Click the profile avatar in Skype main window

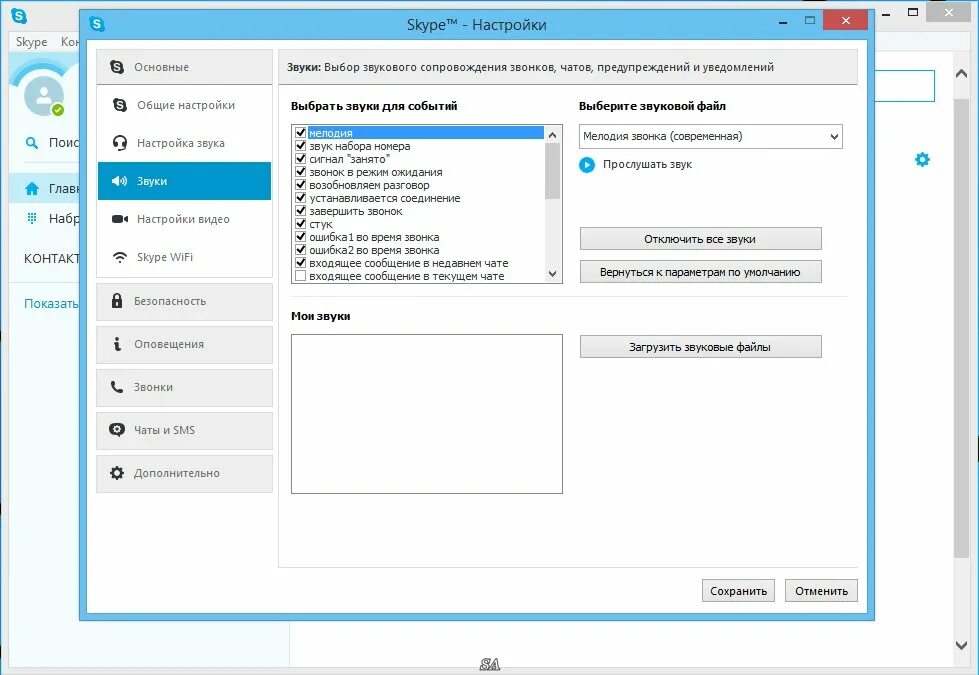(x=44, y=96)
